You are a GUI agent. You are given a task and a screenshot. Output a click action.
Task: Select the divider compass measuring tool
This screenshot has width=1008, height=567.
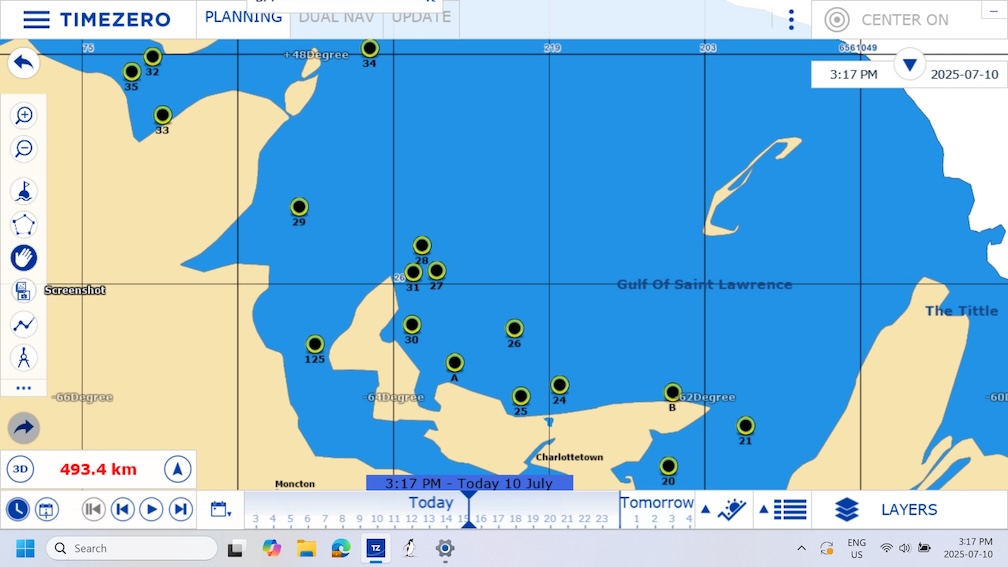(x=24, y=357)
